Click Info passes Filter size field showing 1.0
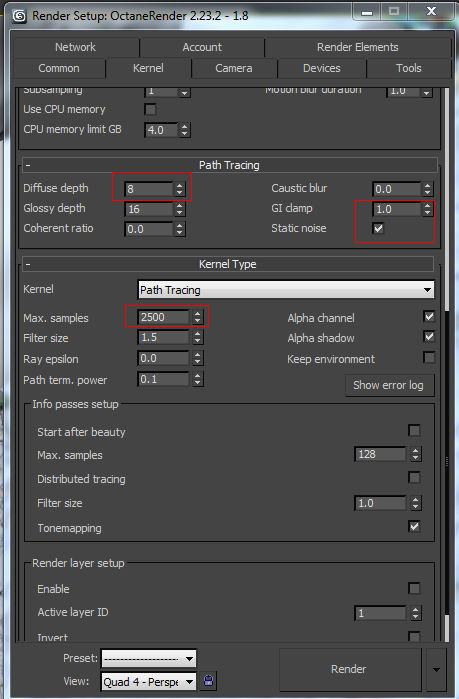The height and width of the screenshot is (699, 459). 380,503
